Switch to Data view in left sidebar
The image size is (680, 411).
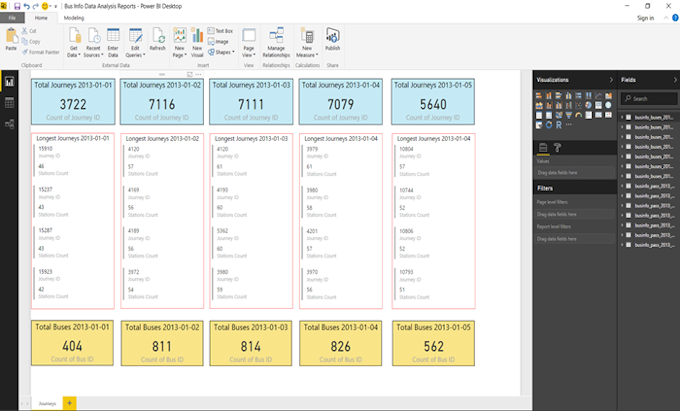click(10, 102)
